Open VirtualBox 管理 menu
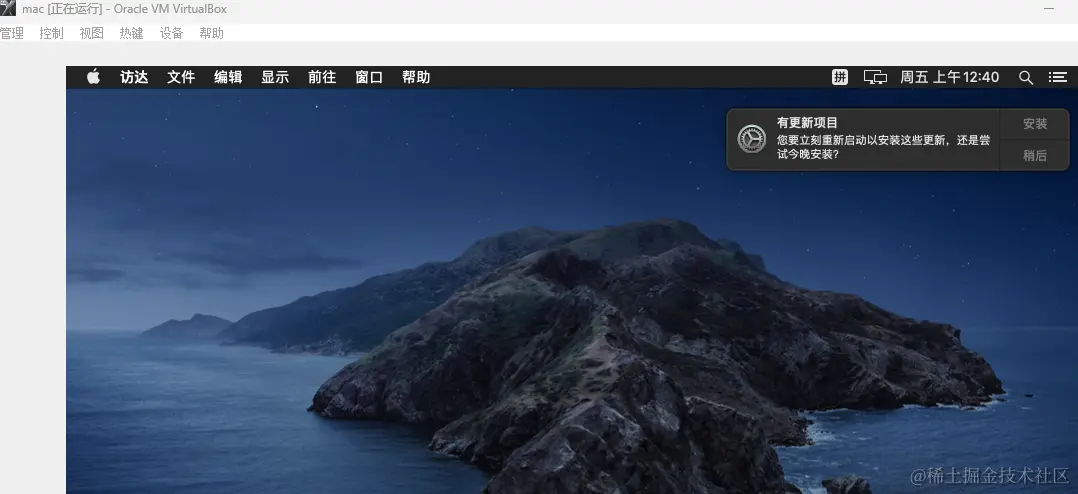The width and height of the screenshot is (1078, 494). (x=12, y=33)
